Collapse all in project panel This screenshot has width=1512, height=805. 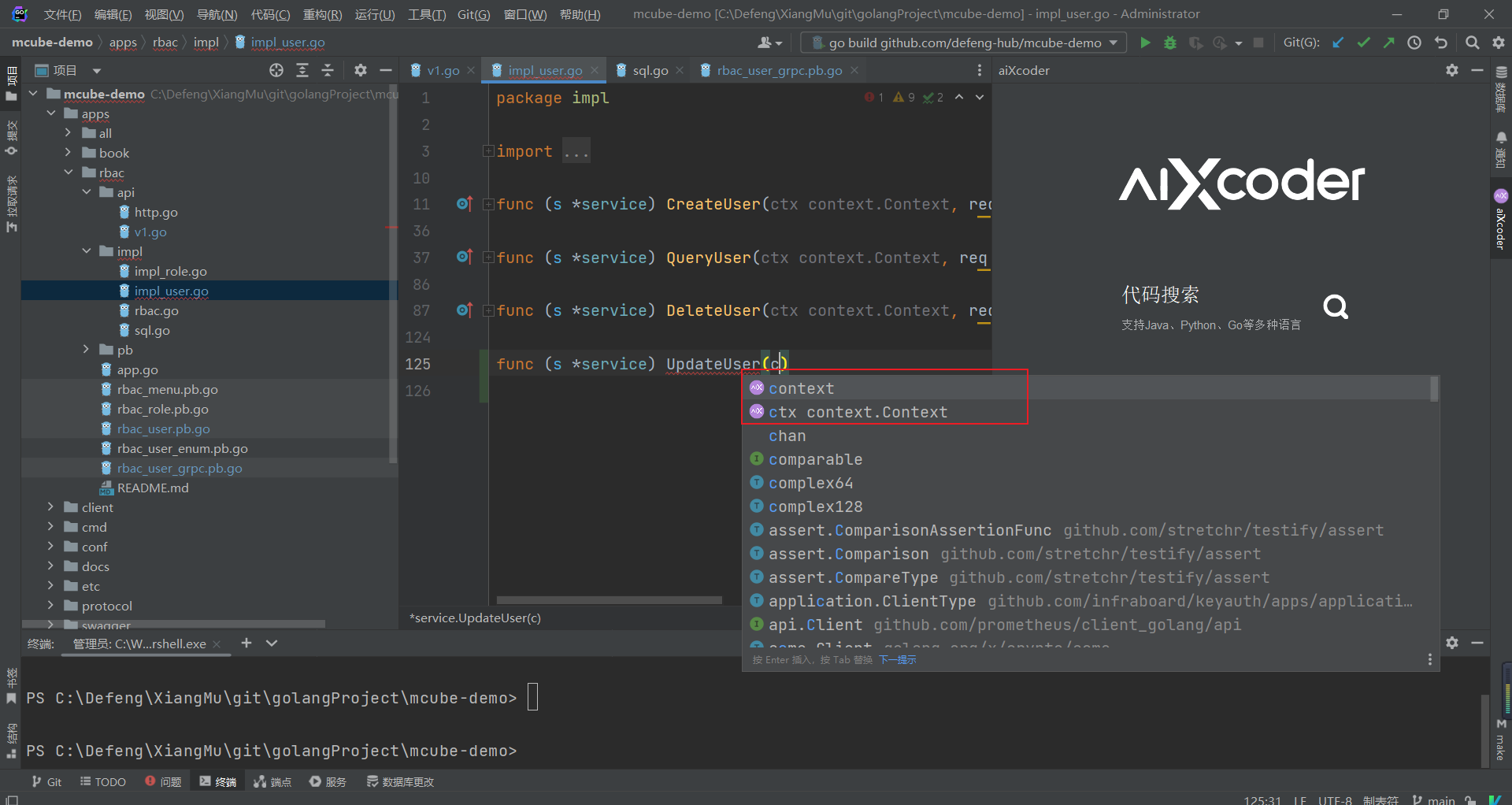328,70
